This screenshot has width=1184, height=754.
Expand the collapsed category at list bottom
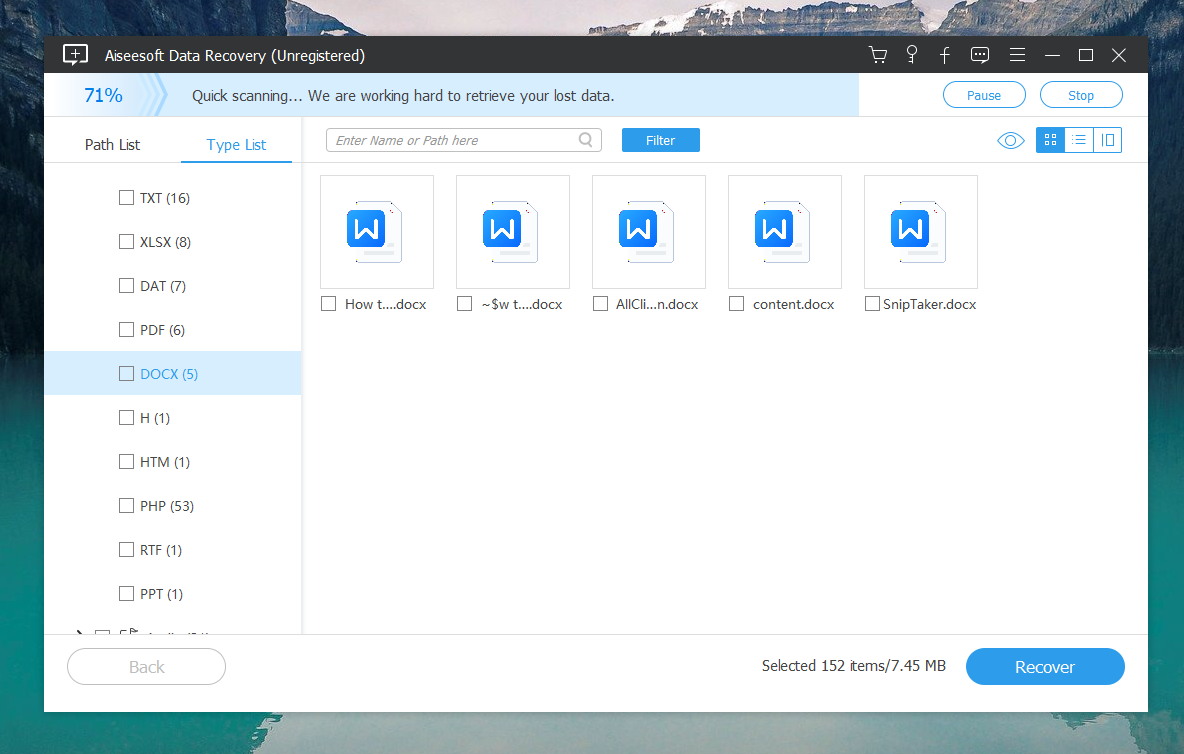[x=80, y=631]
